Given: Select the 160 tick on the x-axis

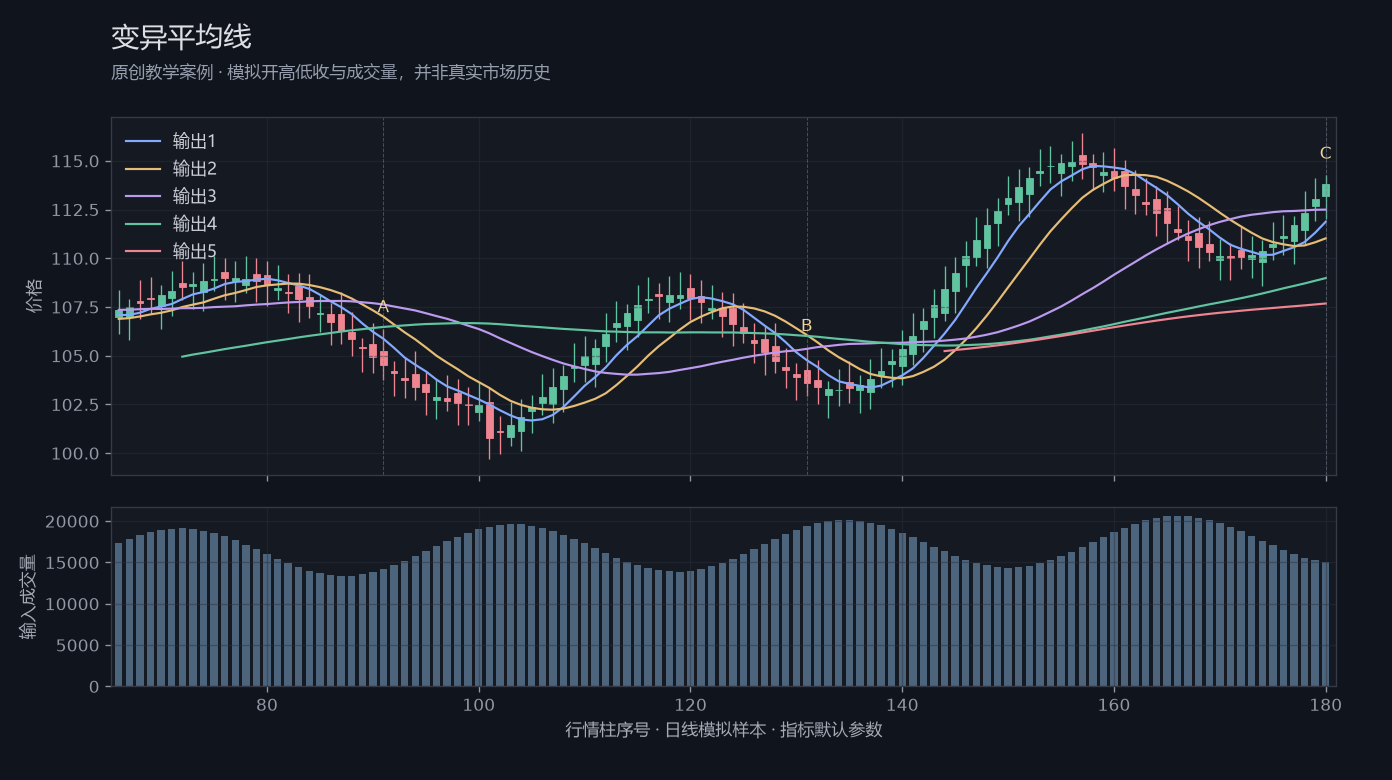Looking at the screenshot, I should [x=1114, y=704].
